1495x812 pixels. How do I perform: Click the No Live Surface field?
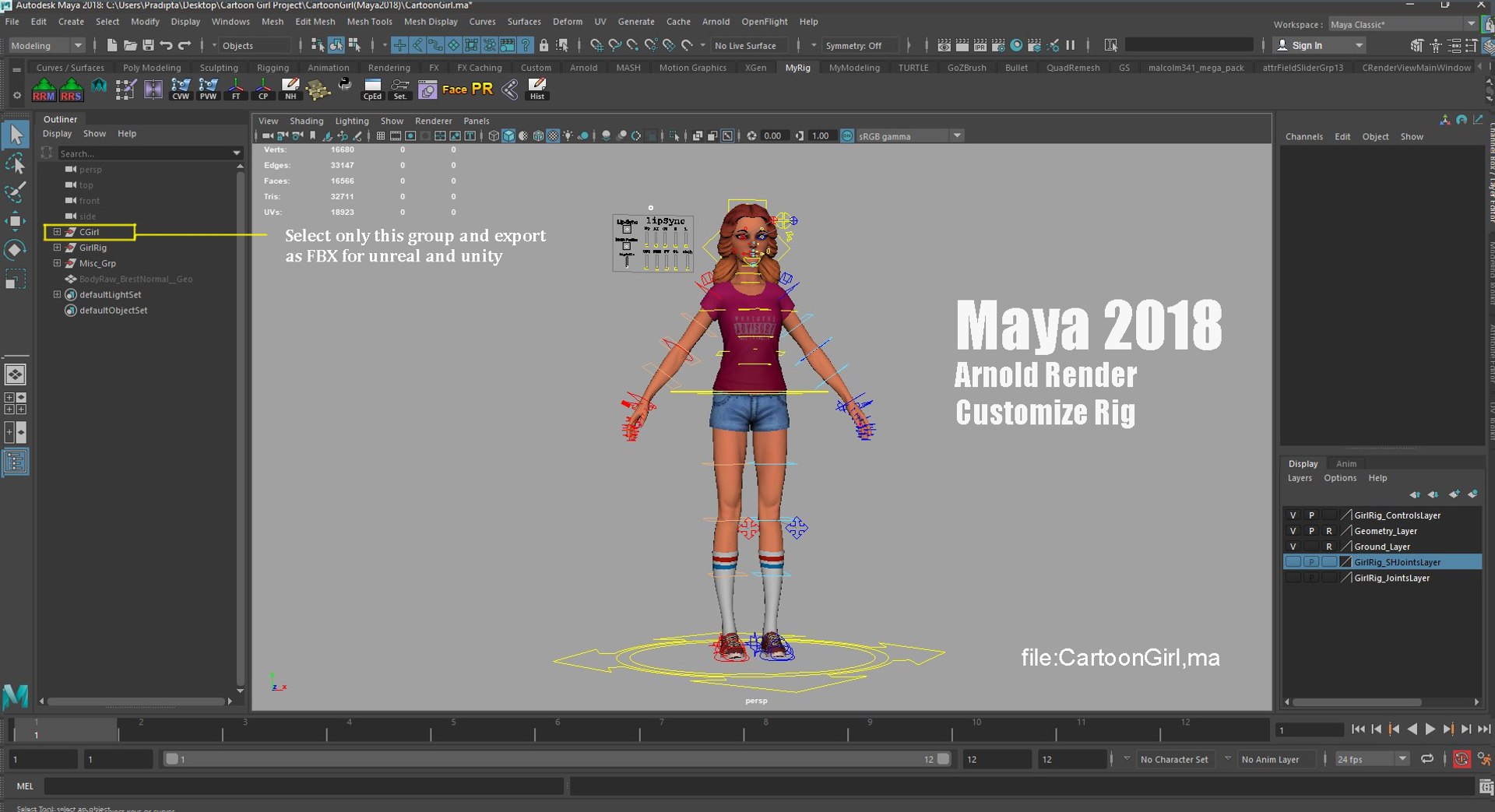[749, 46]
